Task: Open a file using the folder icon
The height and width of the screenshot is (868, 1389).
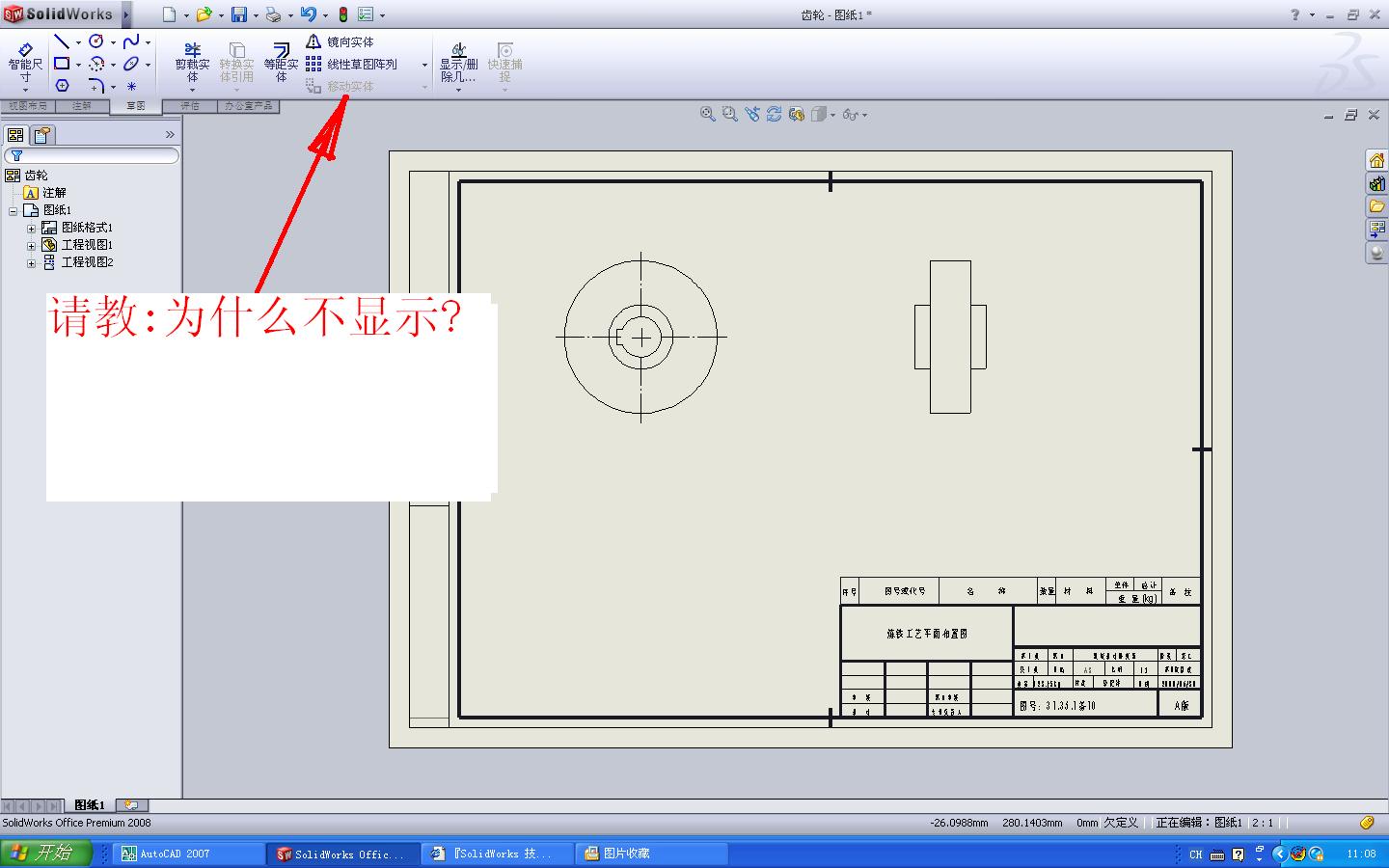Action: point(204,14)
